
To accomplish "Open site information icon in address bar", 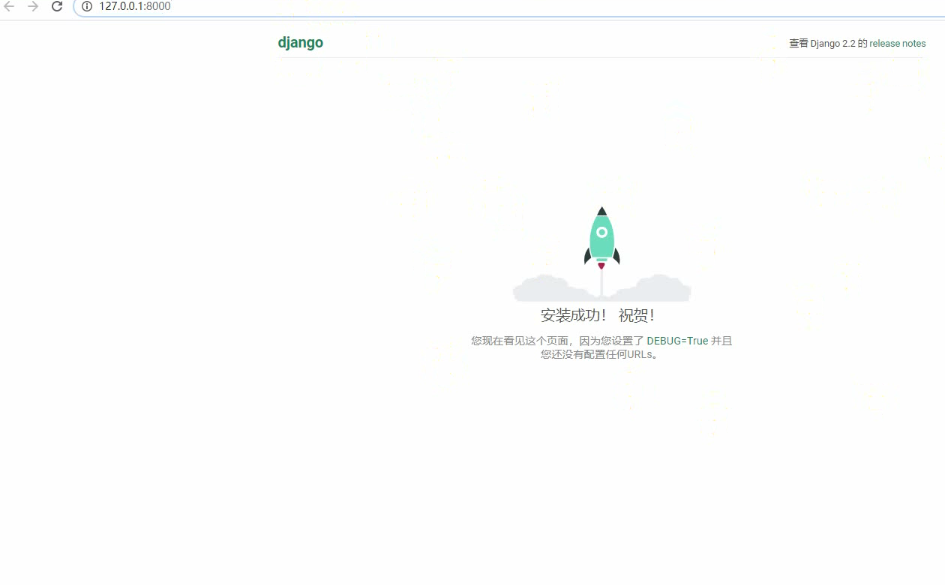I will pyautogui.click(x=87, y=6).
